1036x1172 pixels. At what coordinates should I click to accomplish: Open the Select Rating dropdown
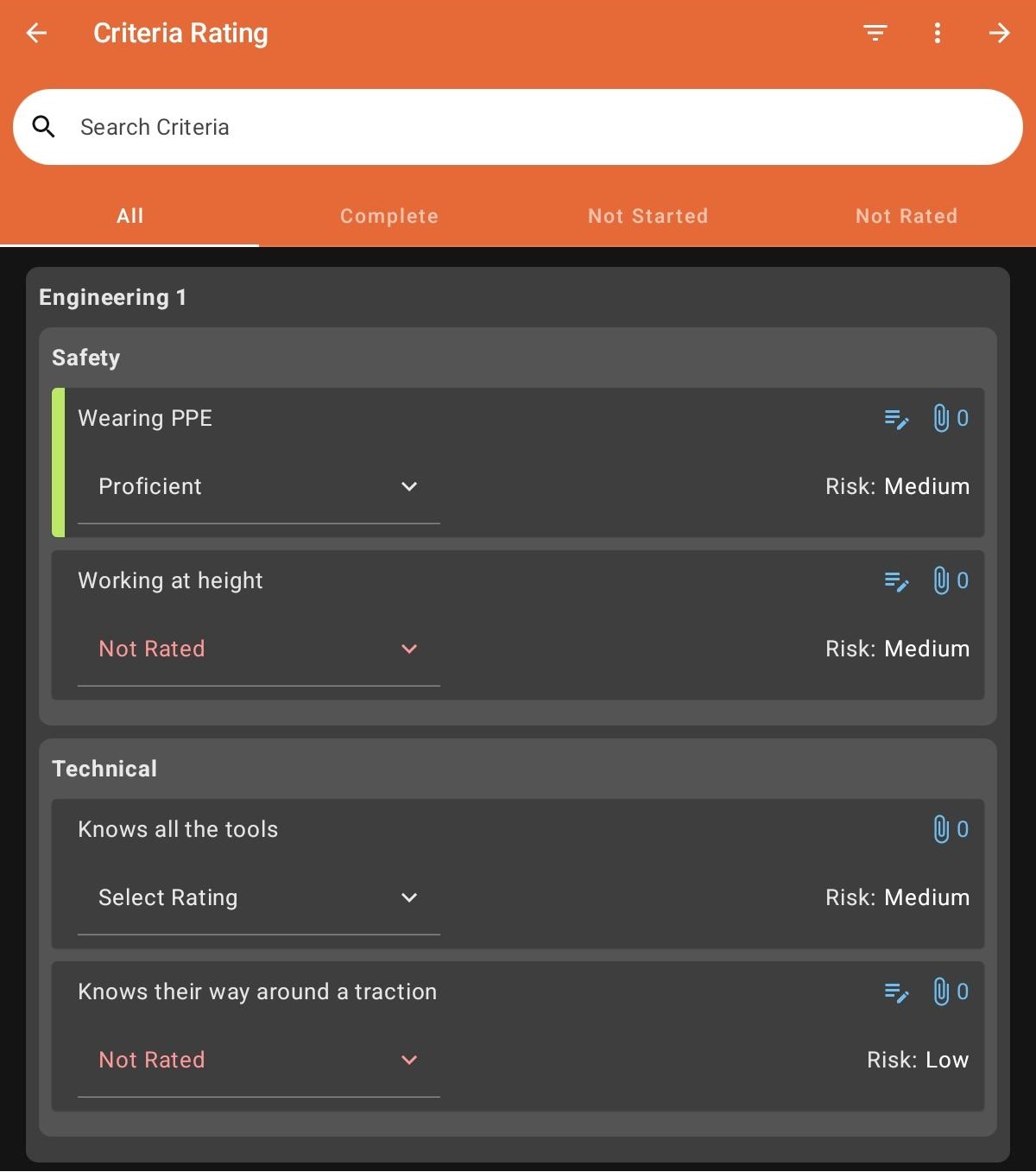coord(259,898)
